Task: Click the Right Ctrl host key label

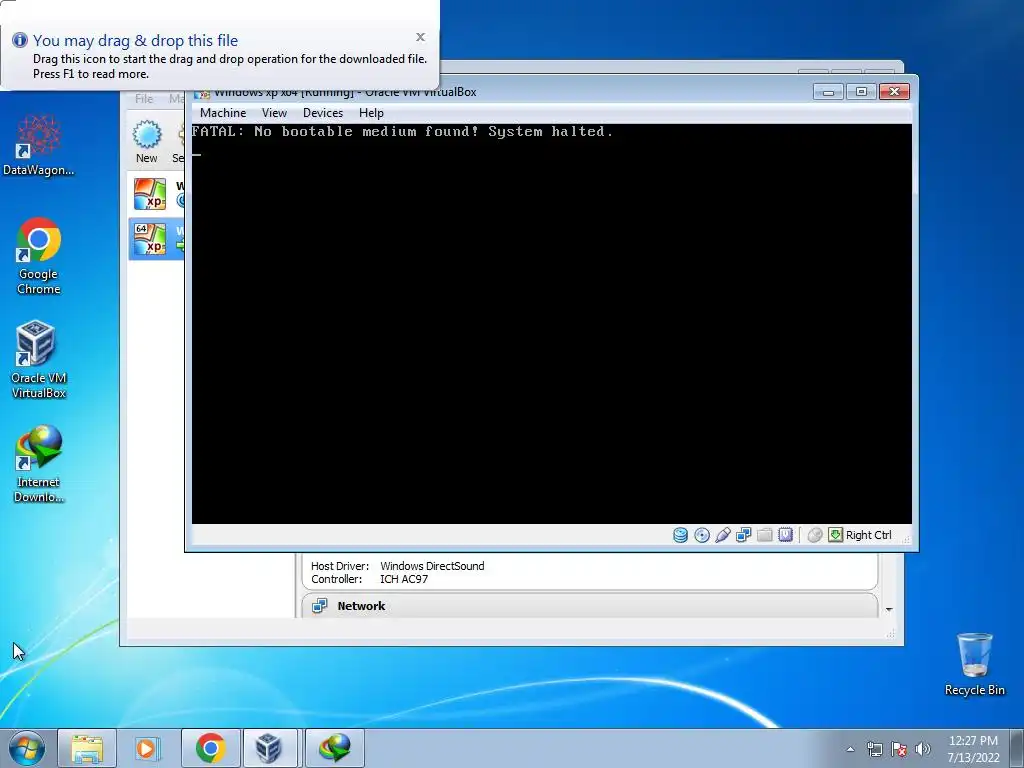Action: click(869, 535)
